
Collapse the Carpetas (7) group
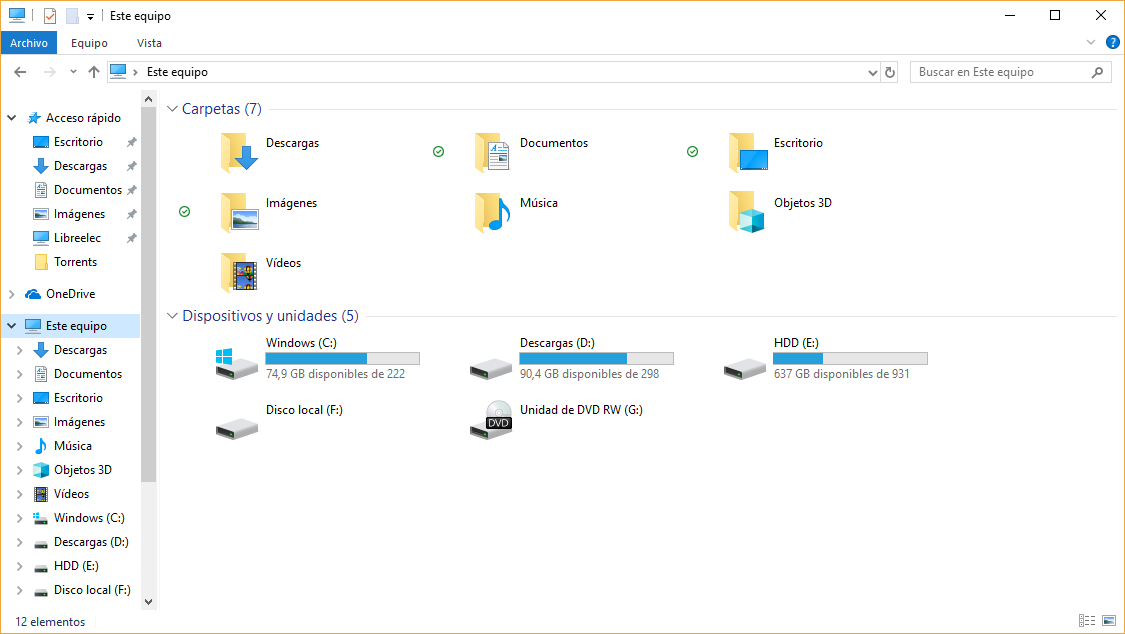[x=172, y=109]
